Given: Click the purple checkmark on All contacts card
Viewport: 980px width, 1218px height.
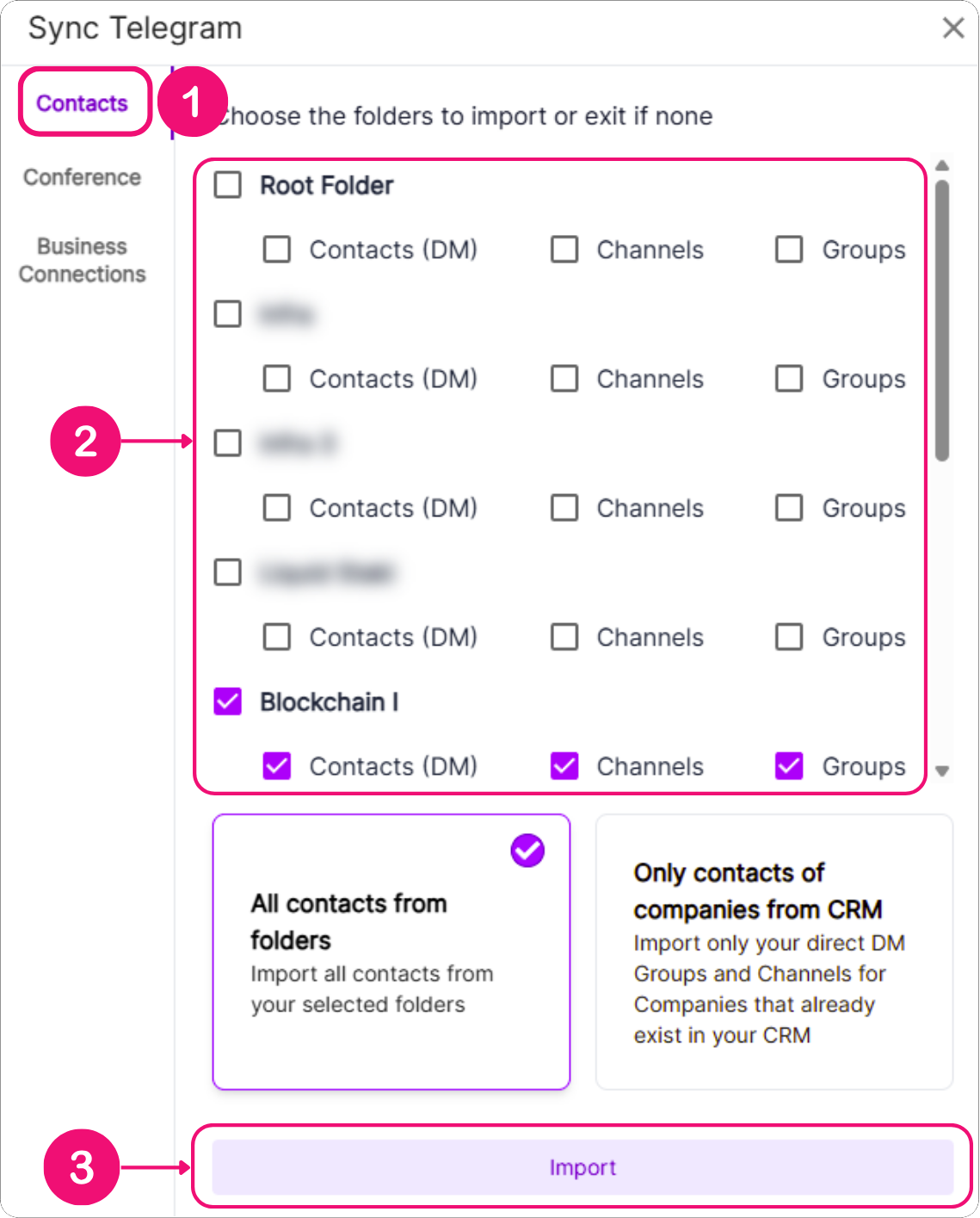Looking at the screenshot, I should [527, 850].
